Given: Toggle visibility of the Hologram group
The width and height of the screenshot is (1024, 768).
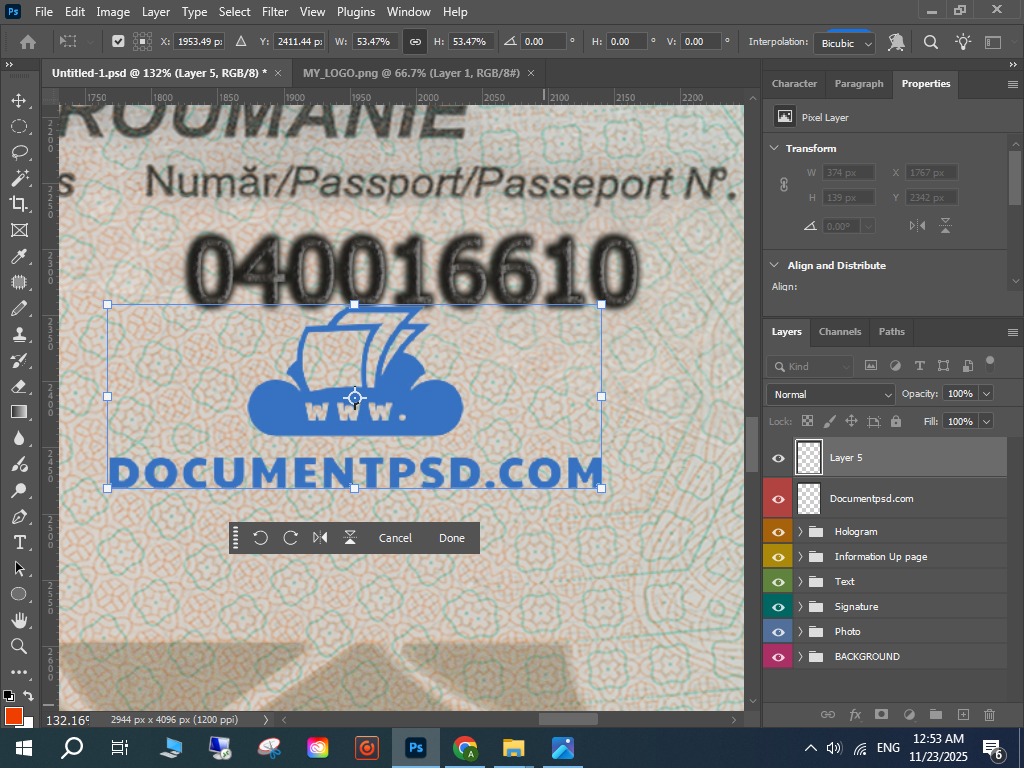Looking at the screenshot, I should point(778,532).
